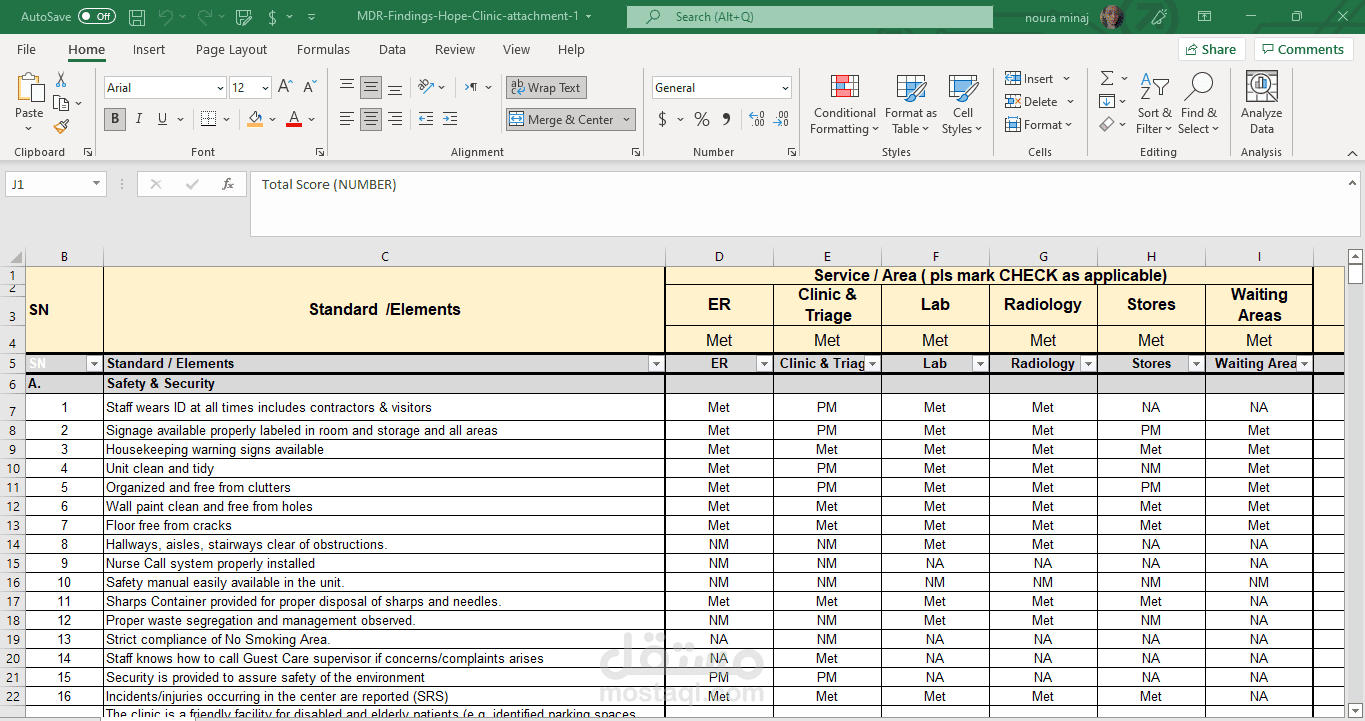Open filter dropdown for Standard / Elements column
This screenshot has width=1365, height=721.
[656, 364]
